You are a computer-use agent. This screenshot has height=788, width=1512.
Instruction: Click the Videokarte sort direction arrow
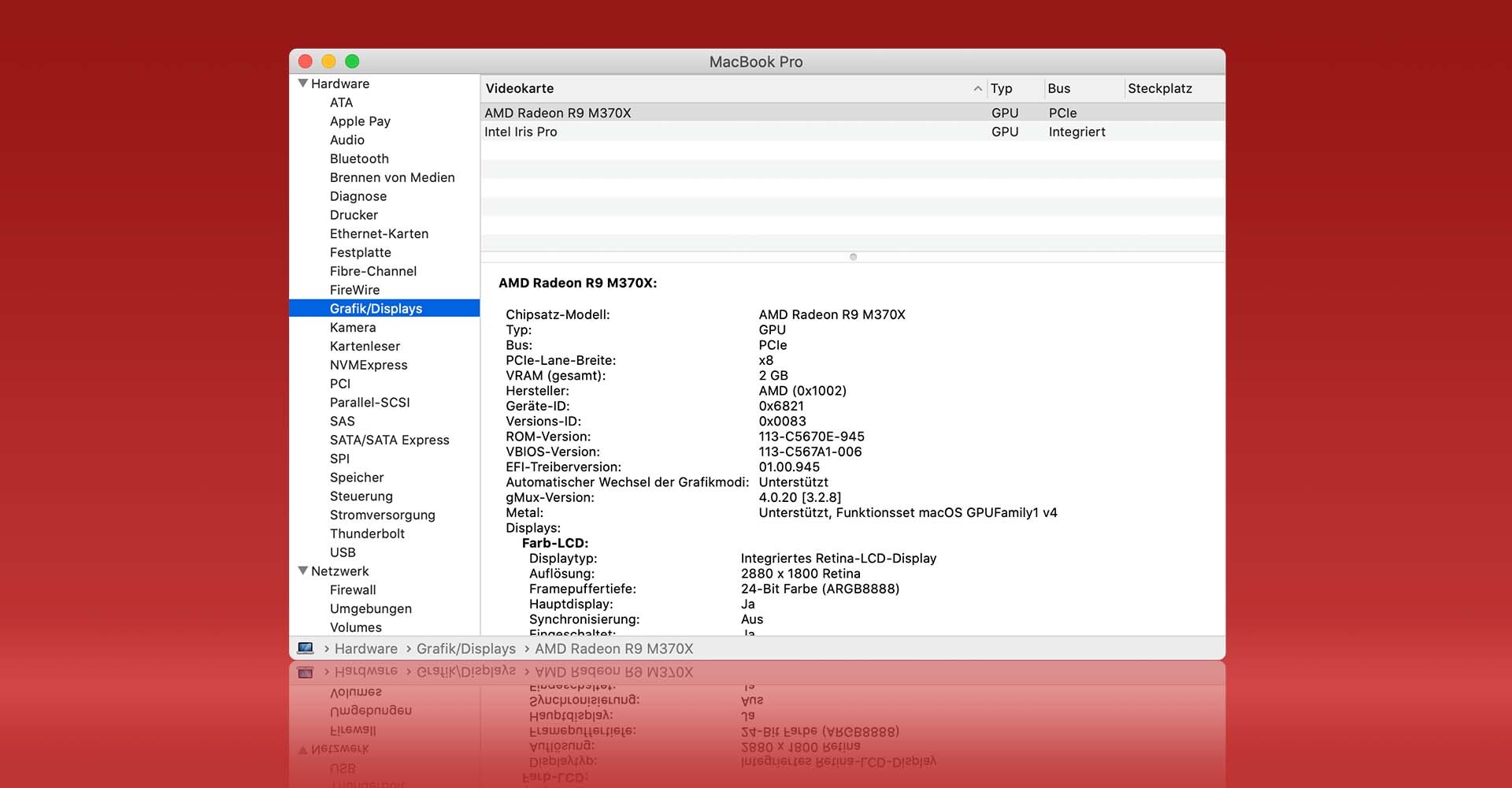(x=977, y=88)
